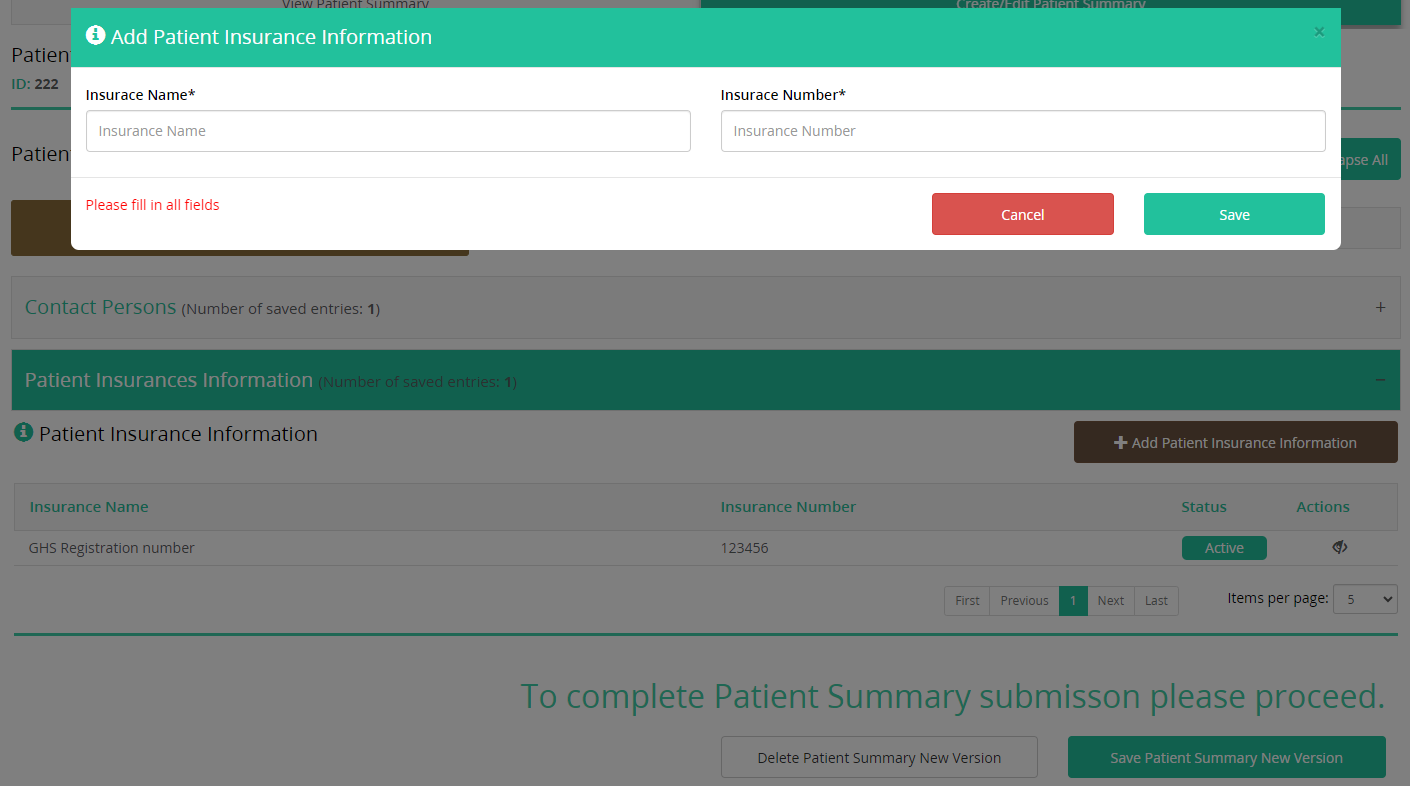Image resolution: width=1410 pixels, height=786 pixels.
Task: Save Patient Summary New Version
Action: [x=1226, y=757]
